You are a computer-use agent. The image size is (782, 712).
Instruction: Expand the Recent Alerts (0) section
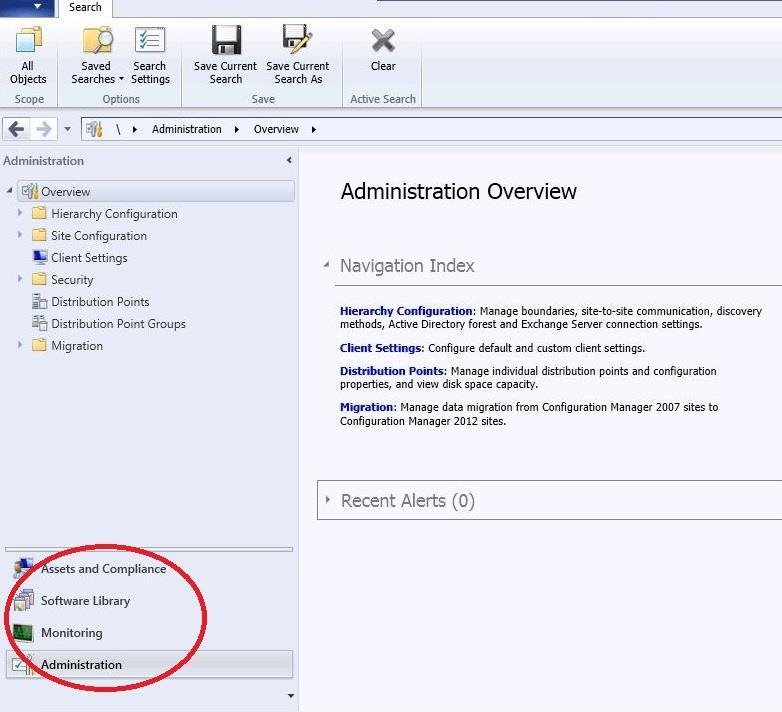click(328, 499)
